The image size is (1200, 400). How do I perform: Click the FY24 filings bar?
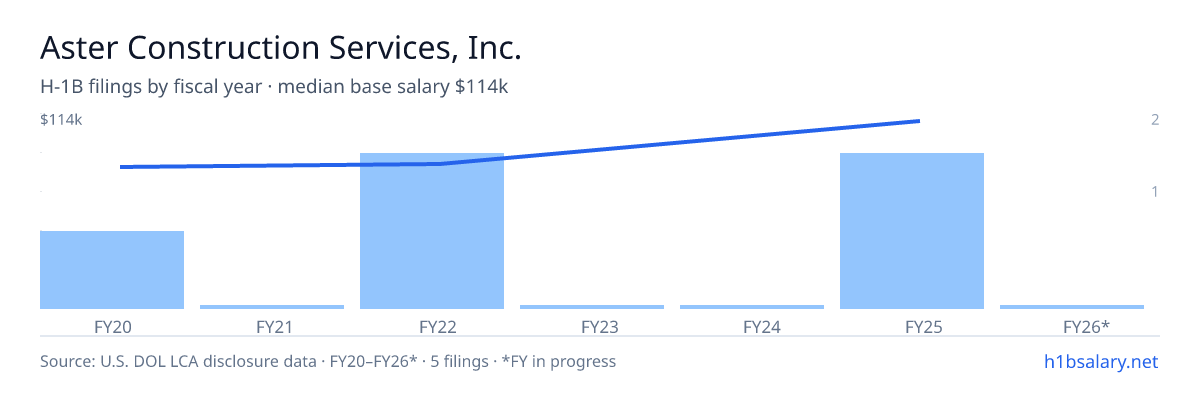pos(752,307)
